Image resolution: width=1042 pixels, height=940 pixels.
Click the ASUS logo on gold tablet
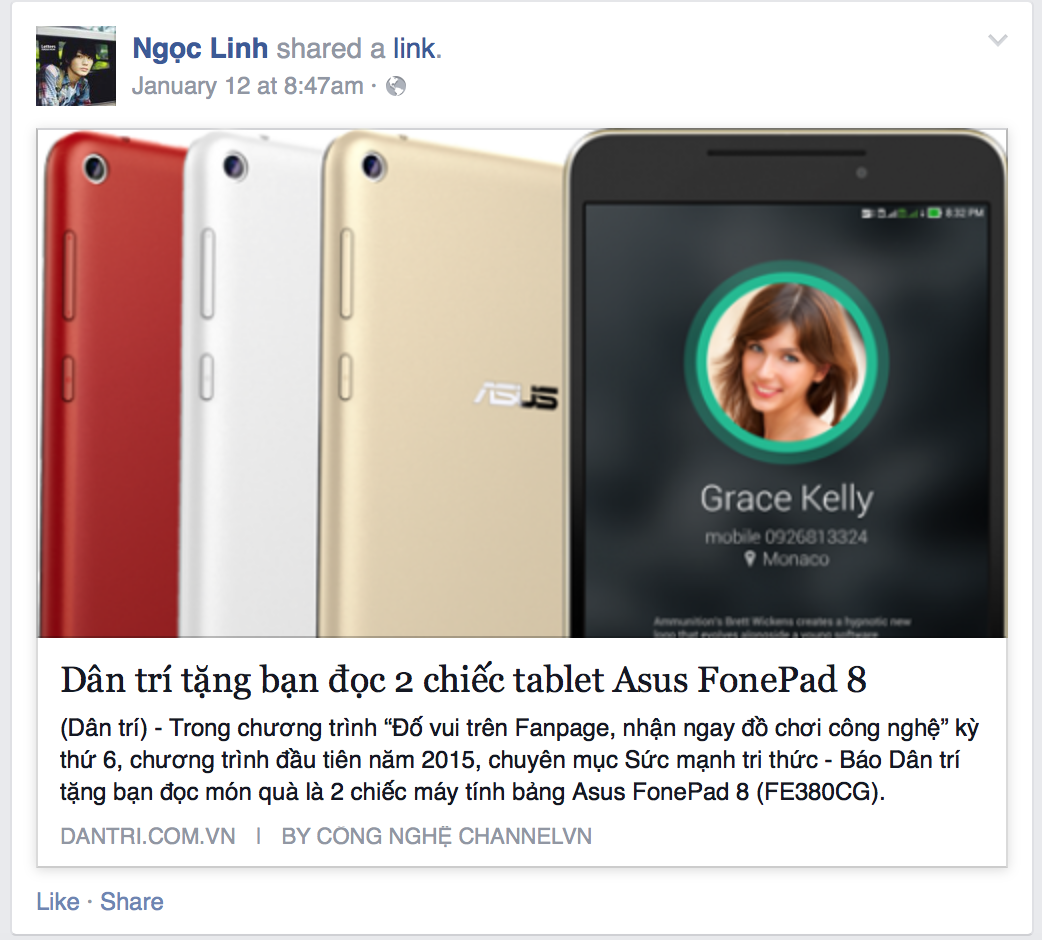click(x=517, y=395)
